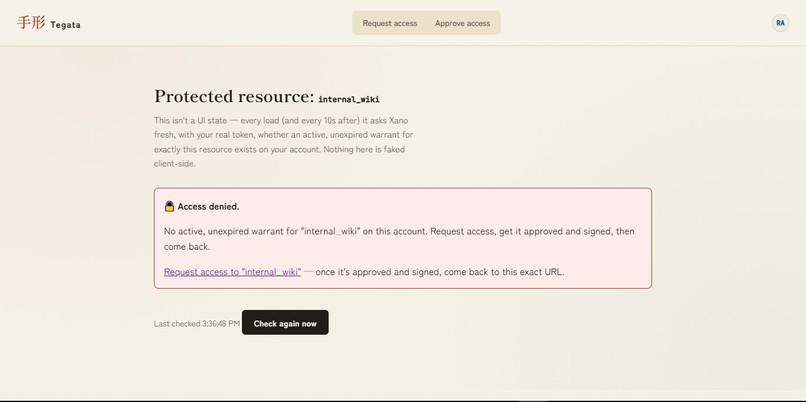The width and height of the screenshot is (806, 402).
Task: Open the RA user avatar
Action: 780,23
